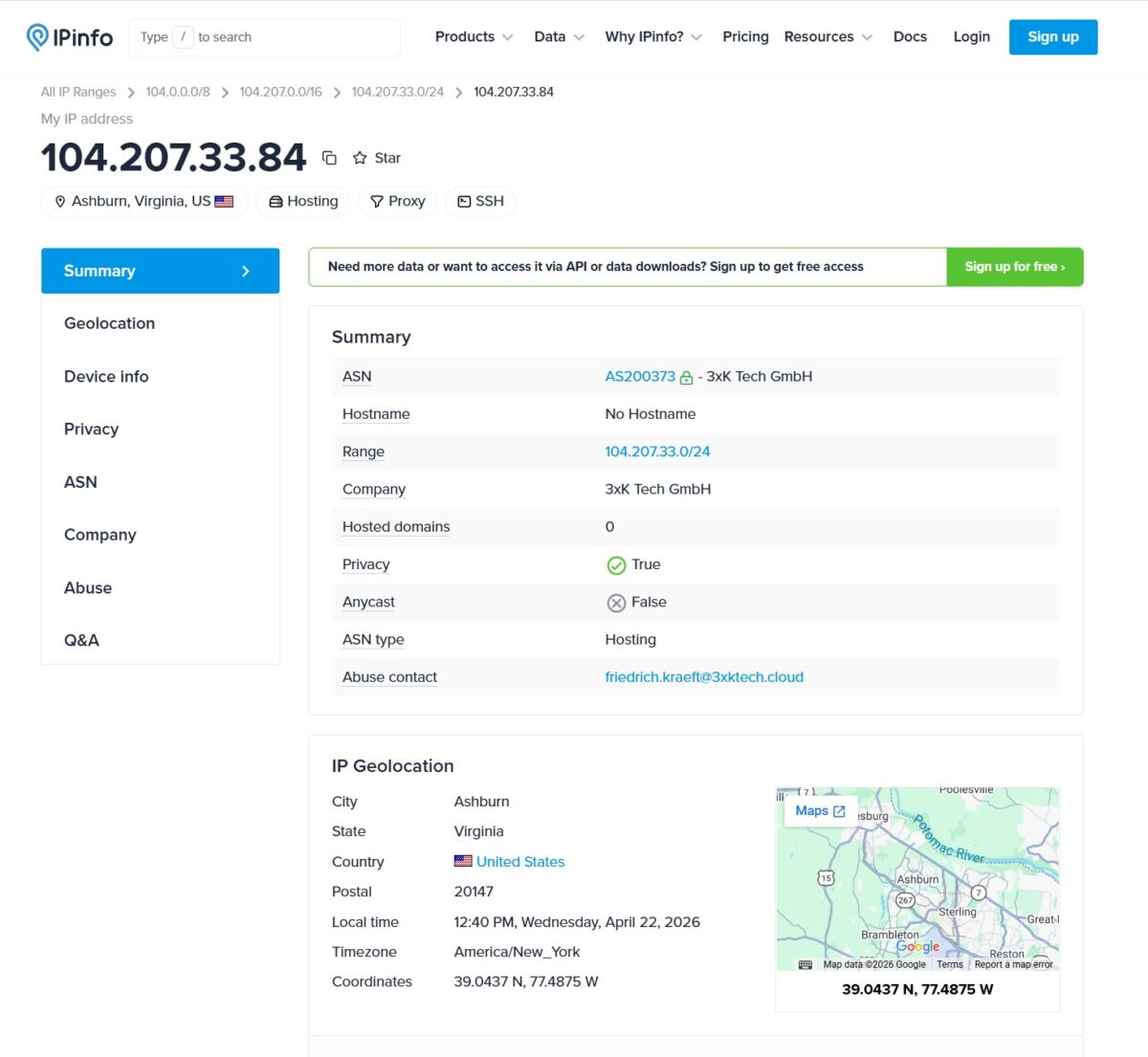Open the United States country link
This screenshot has height=1057, width=1148.
(520, 862)
